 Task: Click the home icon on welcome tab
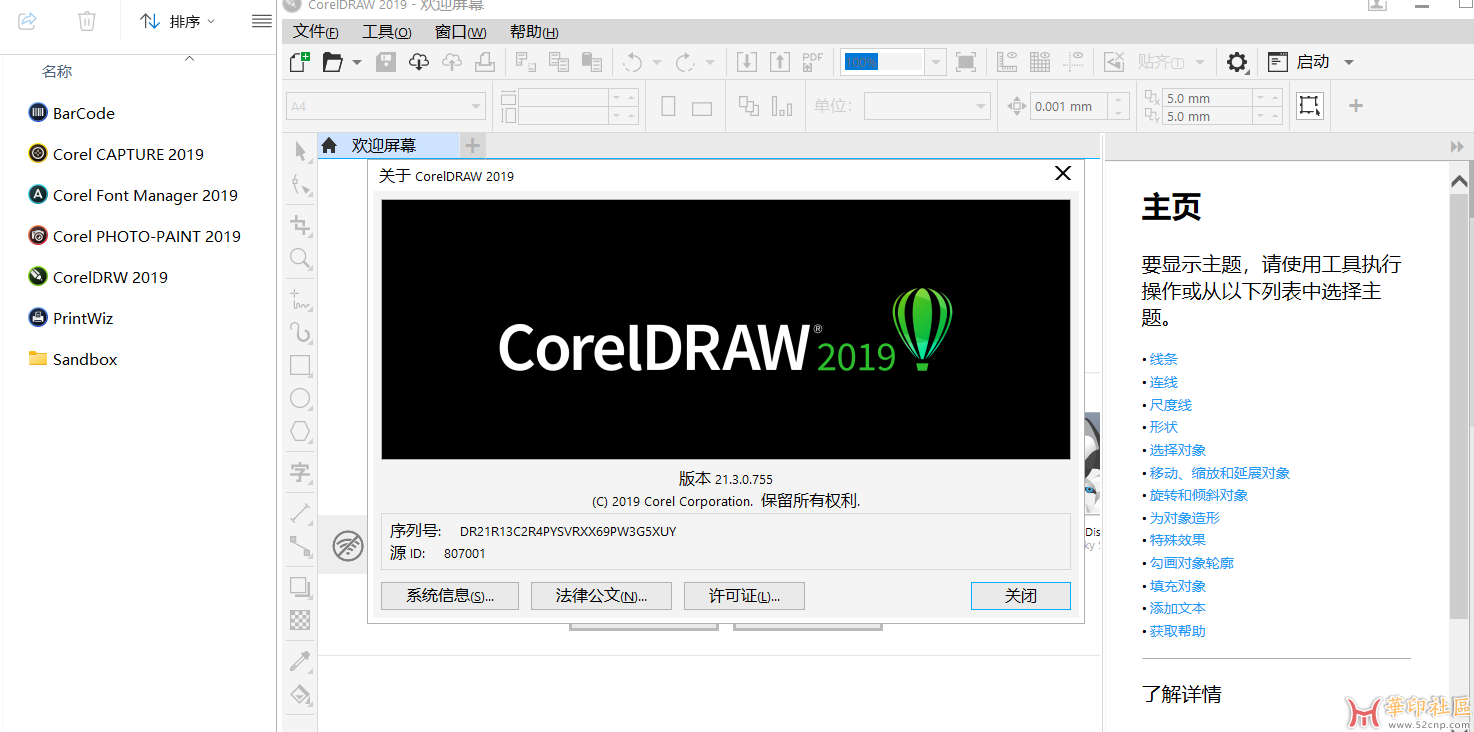[x=329, y=145]
